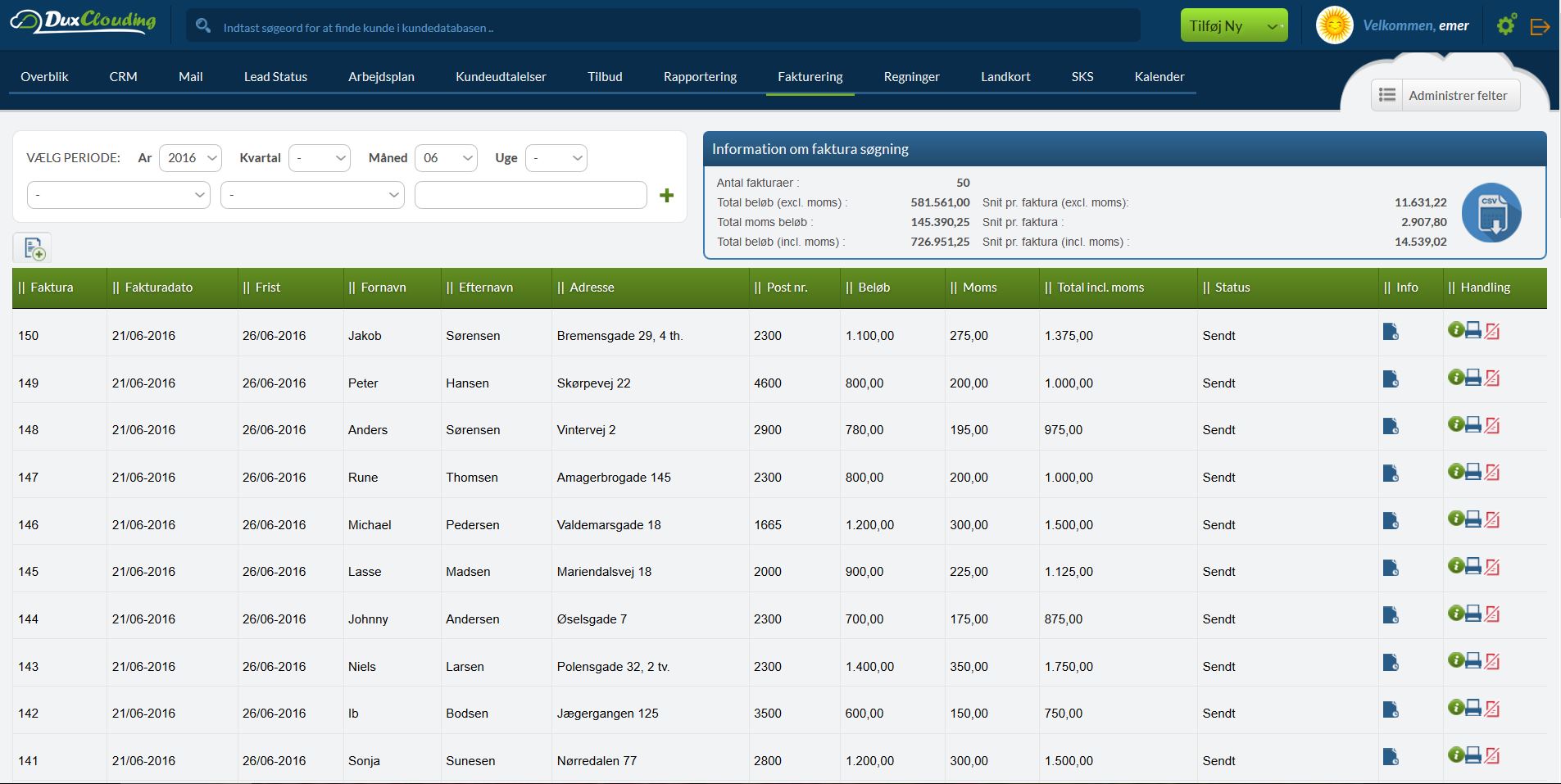Click Sendt status for invoice 144

(1218, 619)
